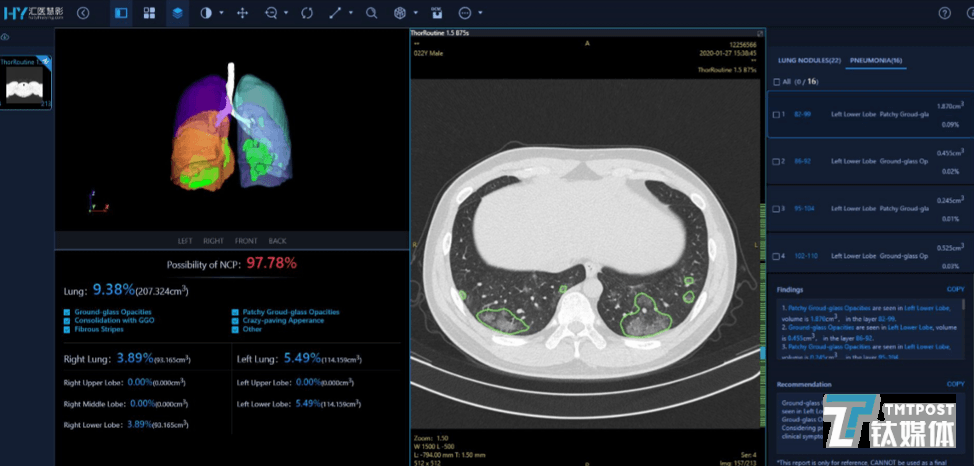Expand the zoom tool dropdown arrow
Viewport: 974px width, 466px height.
pos(287,14)
